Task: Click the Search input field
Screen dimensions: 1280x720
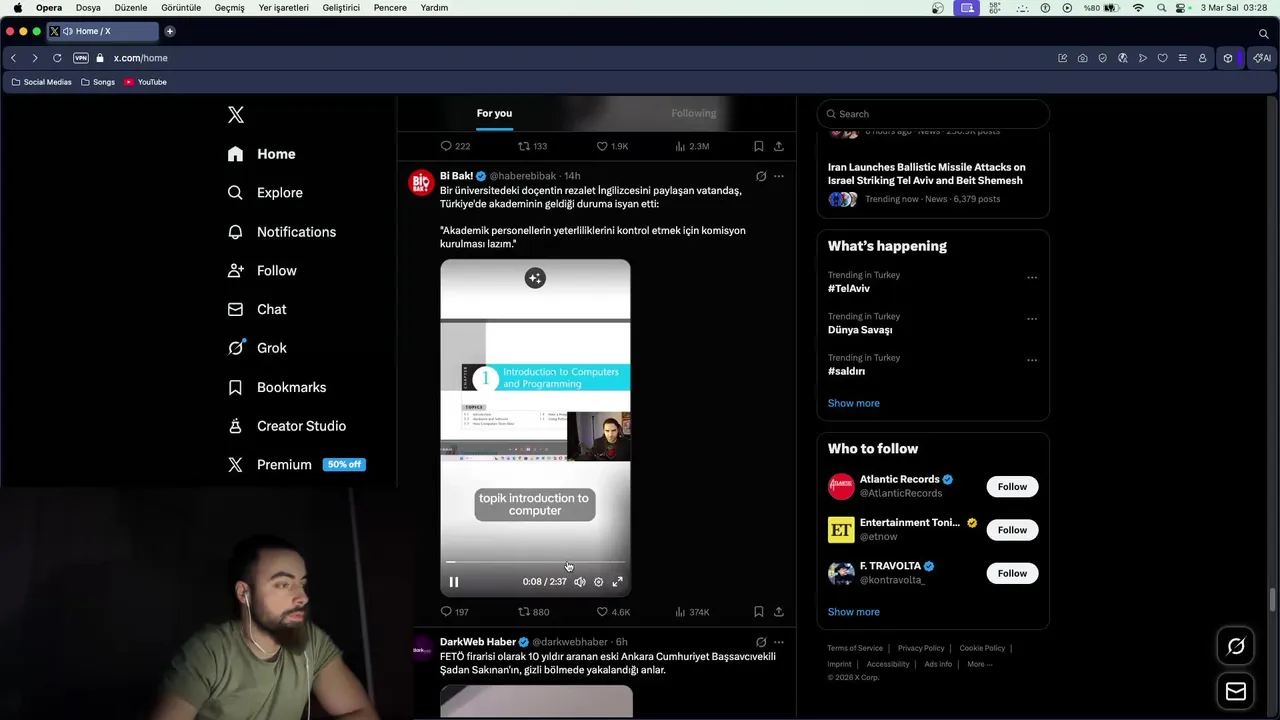Action: 933,114
